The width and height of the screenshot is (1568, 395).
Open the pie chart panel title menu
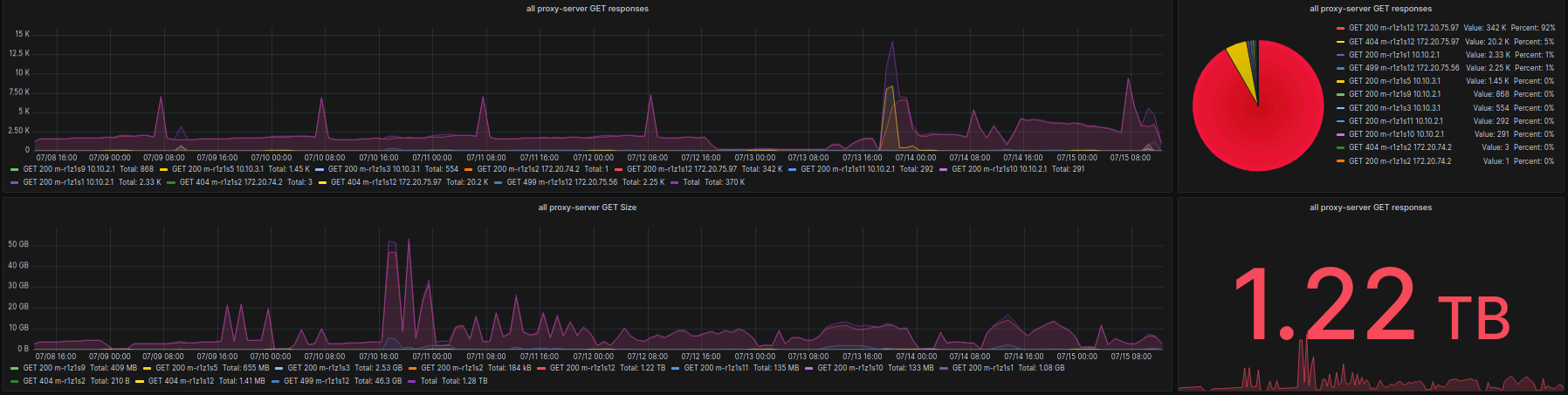click(1370, 9)
